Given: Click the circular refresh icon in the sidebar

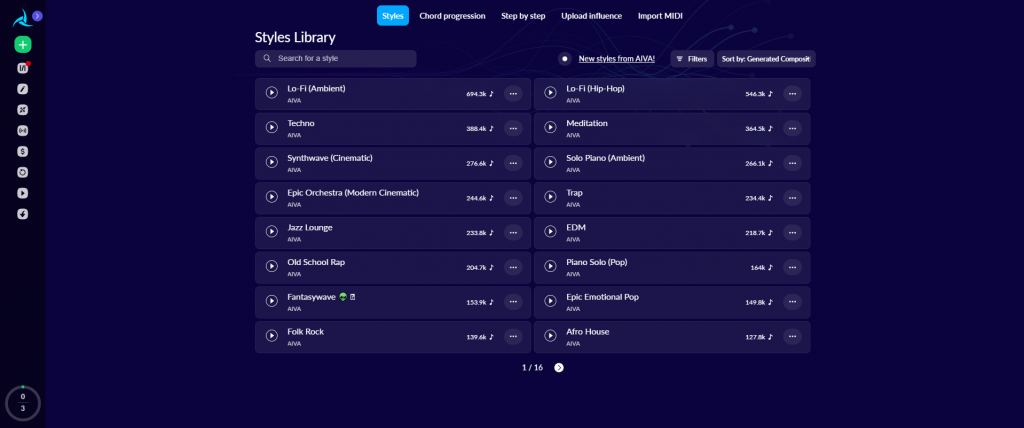Looking at the screenshot, I should [23, 173].
